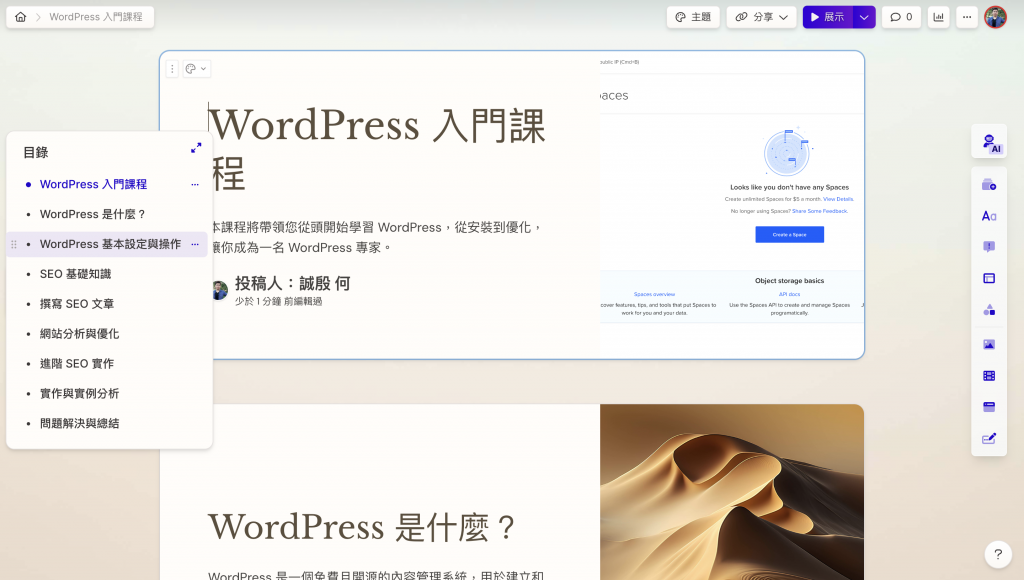Click the 少於 1 分鐘 前編輯過 timestamp
The height and width of the screenshot is (580, 1024).
pos(279,302)
